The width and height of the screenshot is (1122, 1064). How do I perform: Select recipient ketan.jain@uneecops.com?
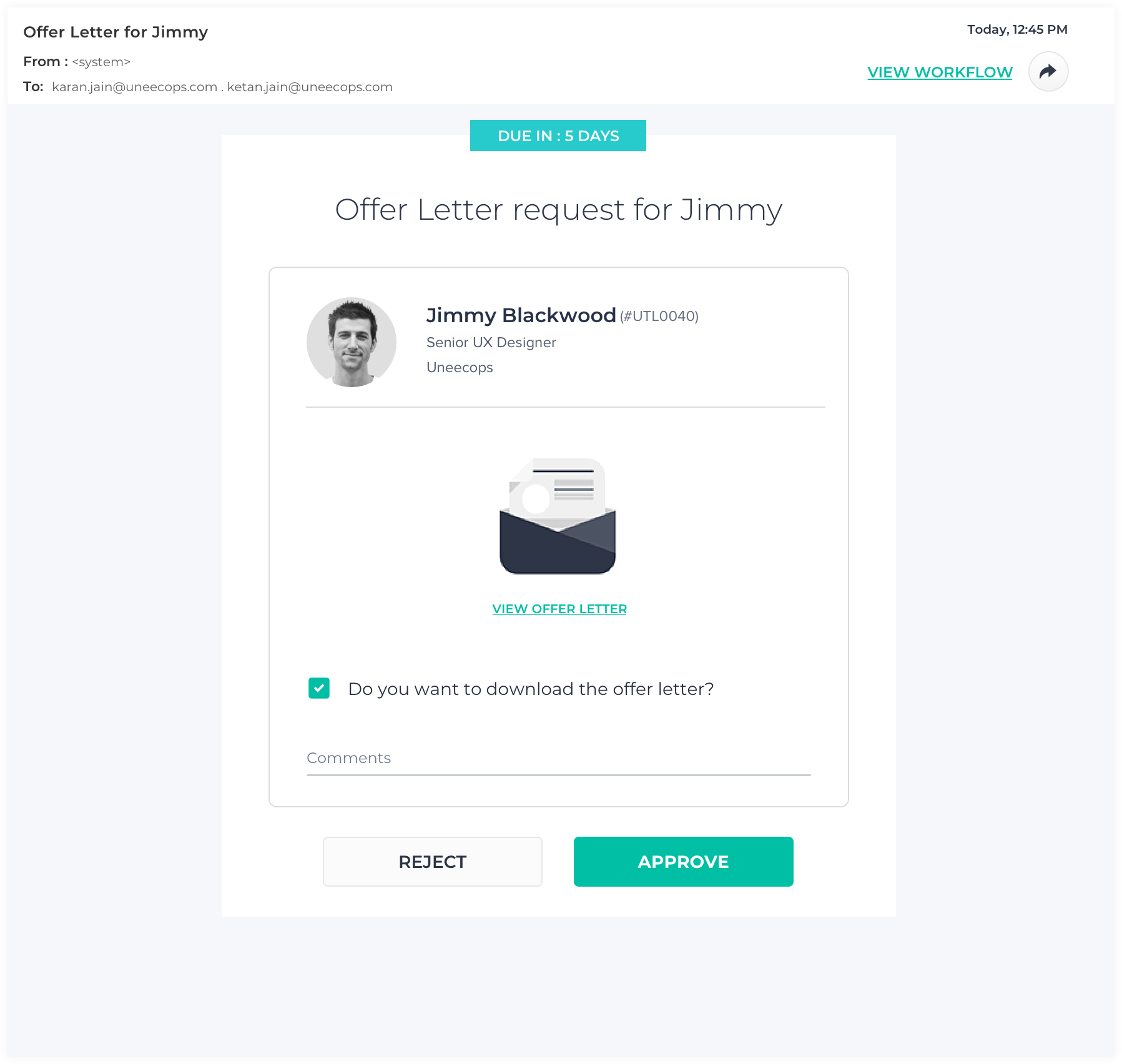[310, 87]
